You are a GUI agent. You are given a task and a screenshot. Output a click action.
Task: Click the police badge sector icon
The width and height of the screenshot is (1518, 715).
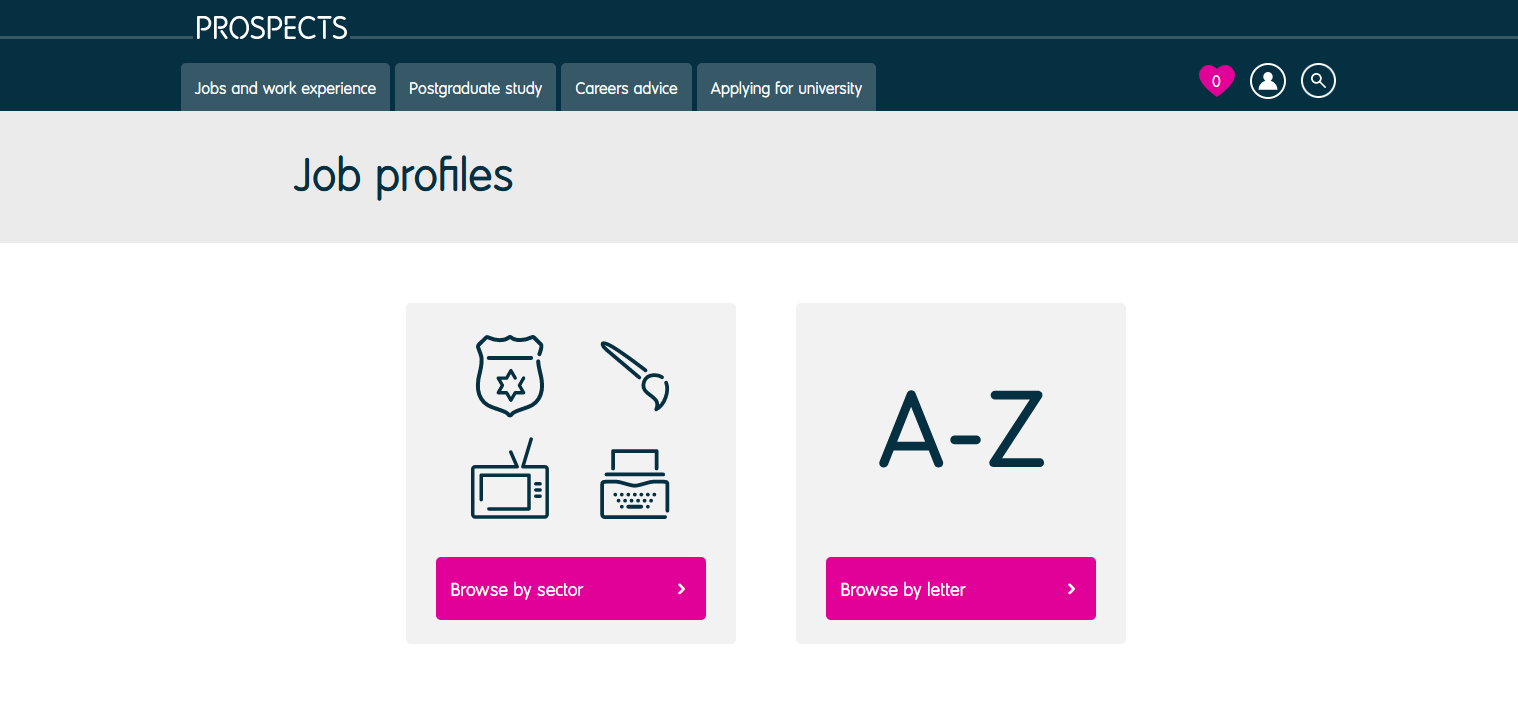[x=510, y=376]
